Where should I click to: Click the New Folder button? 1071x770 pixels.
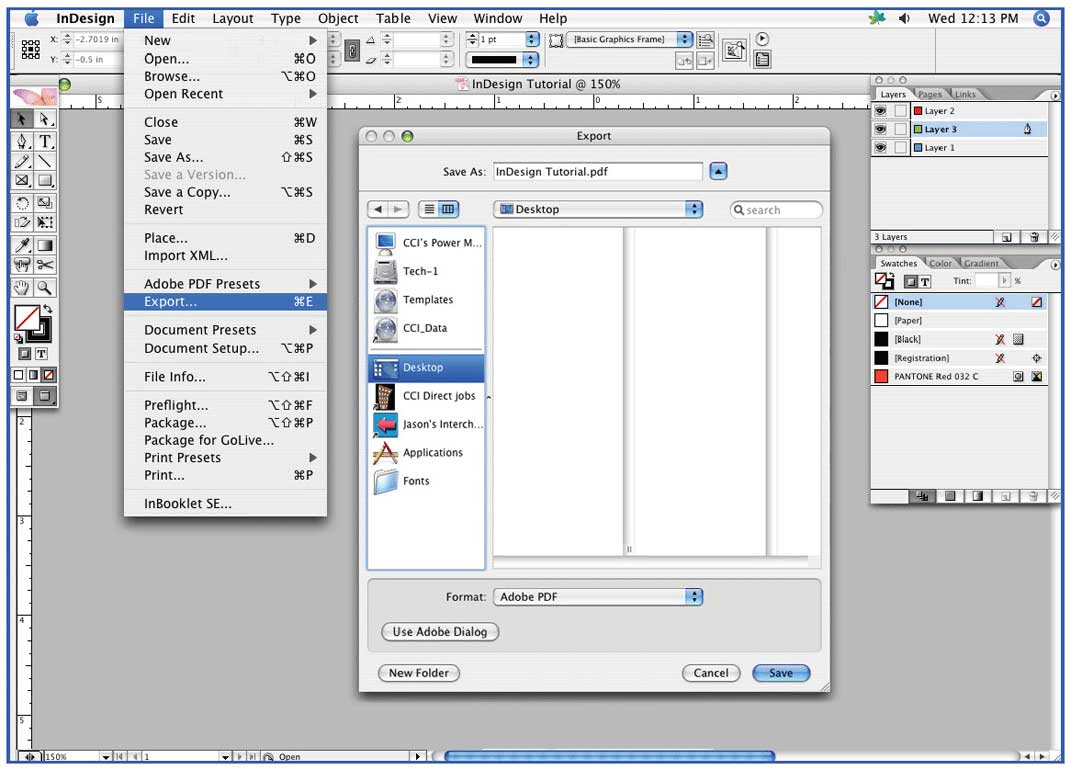coord(419,673)
